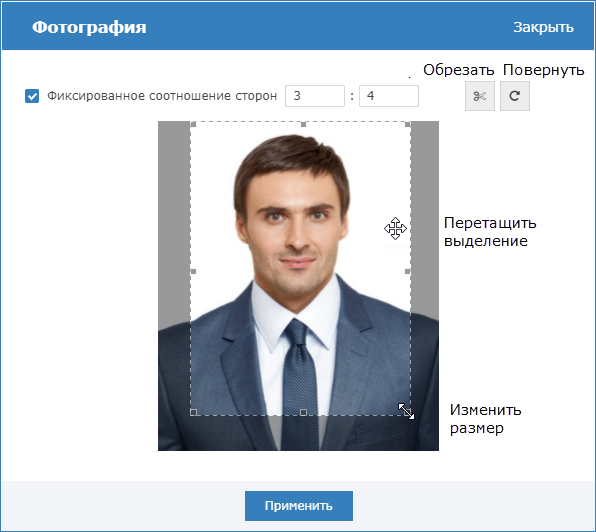Click Закрыть to close the photo dialog

(543, 27)
